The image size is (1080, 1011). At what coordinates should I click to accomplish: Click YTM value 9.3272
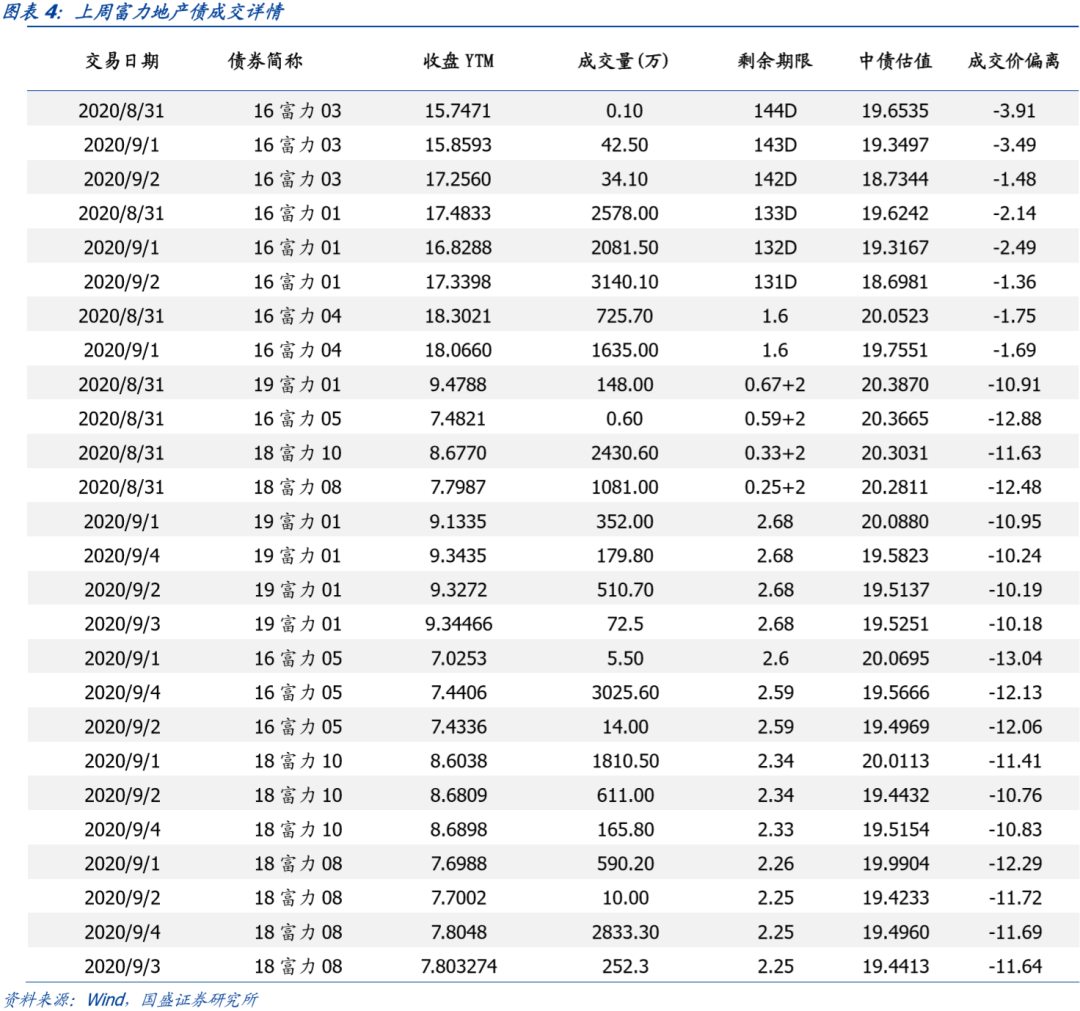tap(459, 590)
